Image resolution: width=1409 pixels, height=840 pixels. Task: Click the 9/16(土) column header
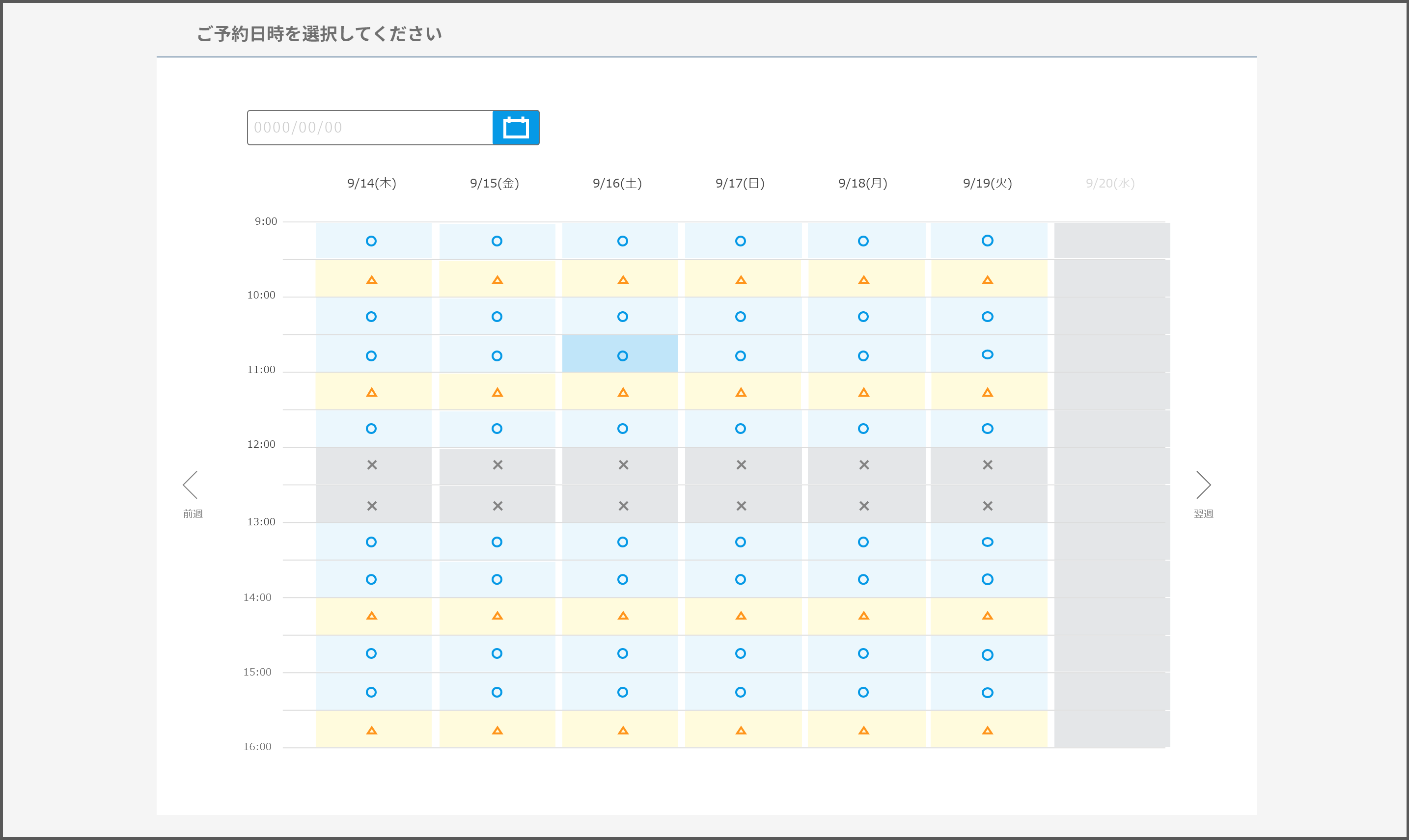tap(617, 184)
